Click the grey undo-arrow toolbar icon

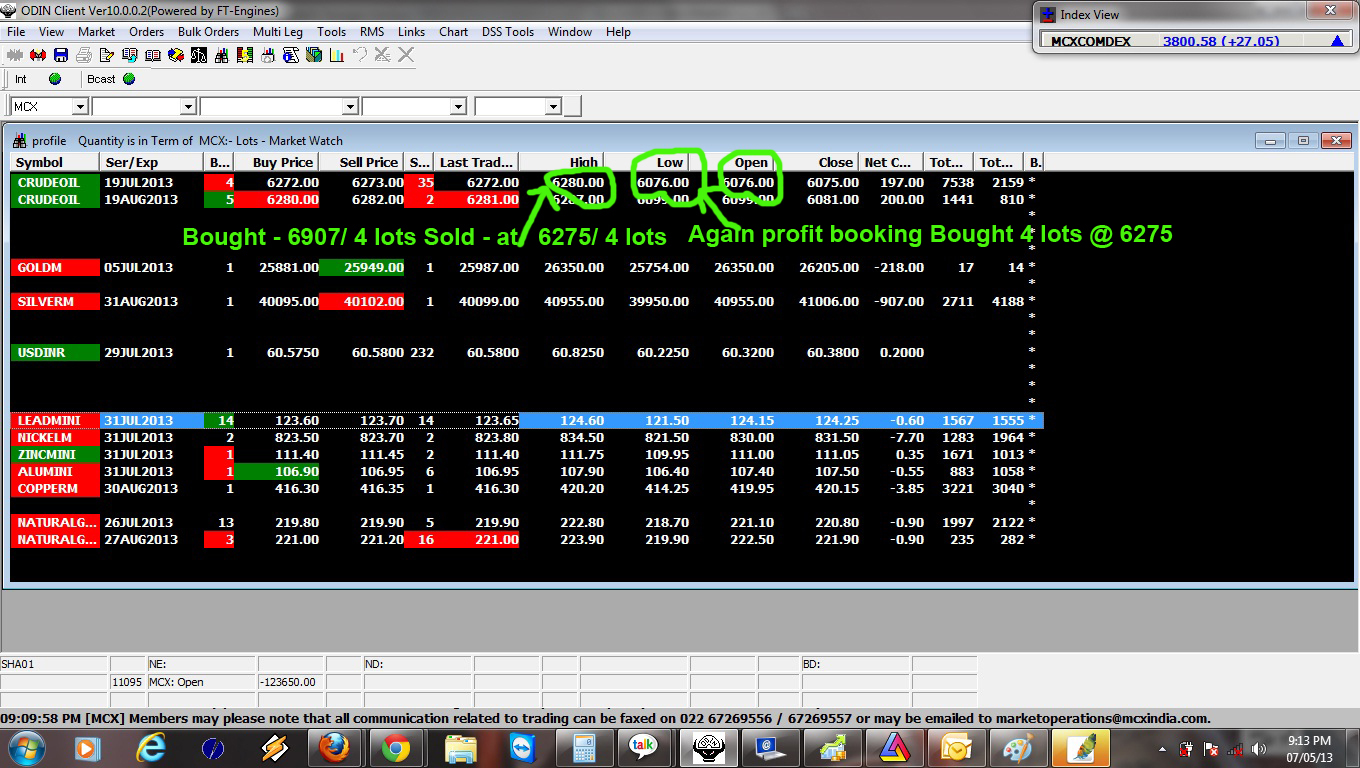pyautogui.click(x=360, y=55)
